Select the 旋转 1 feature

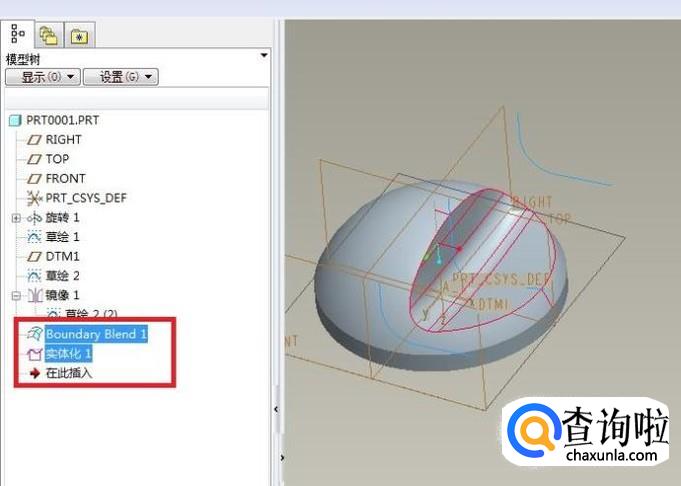(62, 218)
